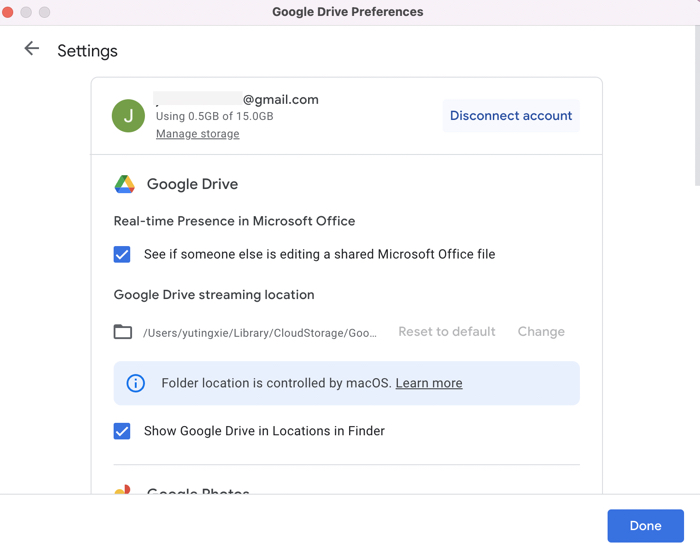Click the blue Done button
The height and width of the screenshot is (552, 700).
pyautogui.click(x=645, y=526)
